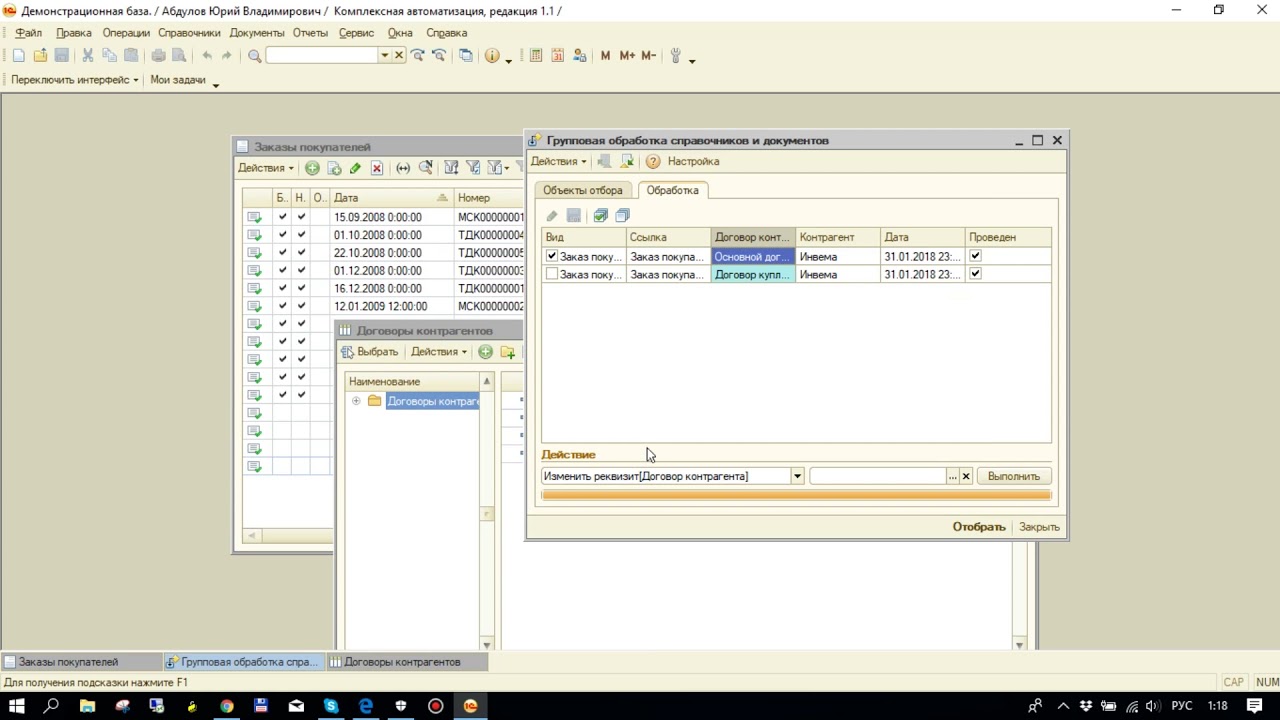This screenshot has width=1280, height=720.
Task: Switch to Договоры контрагентов in bottom window panel
Action: [x=408, y=662]
